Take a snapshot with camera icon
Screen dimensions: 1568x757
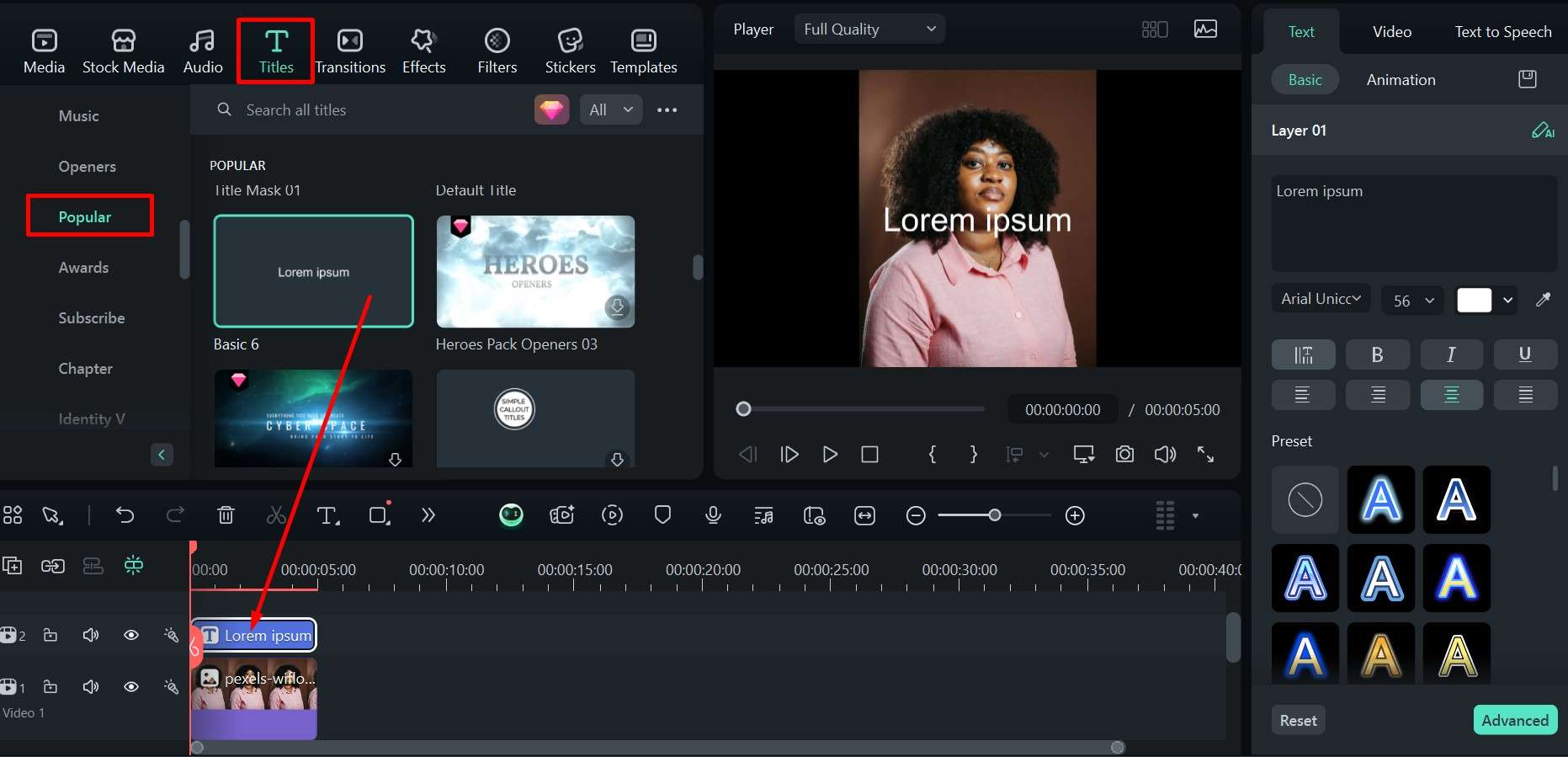[1124, 455]
